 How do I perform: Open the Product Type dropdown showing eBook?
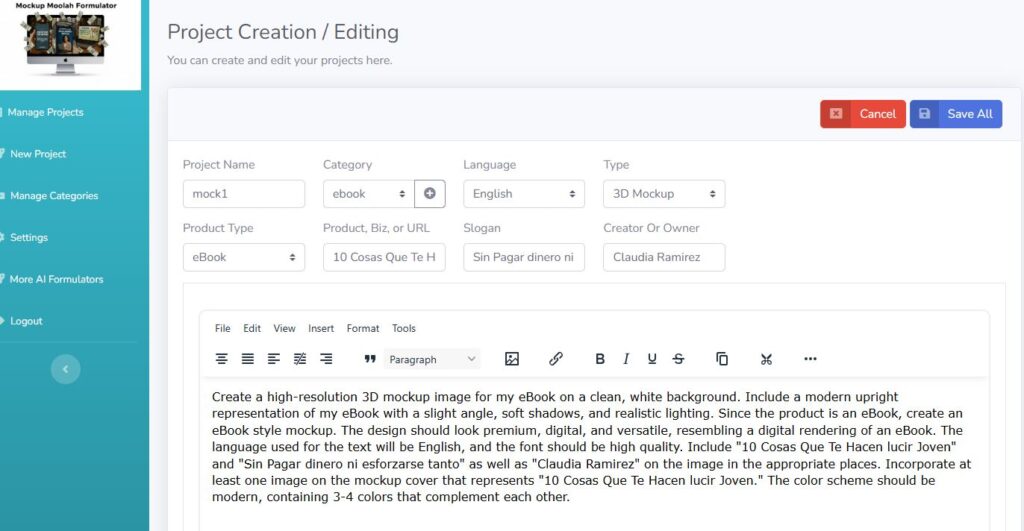click(244, 257)
